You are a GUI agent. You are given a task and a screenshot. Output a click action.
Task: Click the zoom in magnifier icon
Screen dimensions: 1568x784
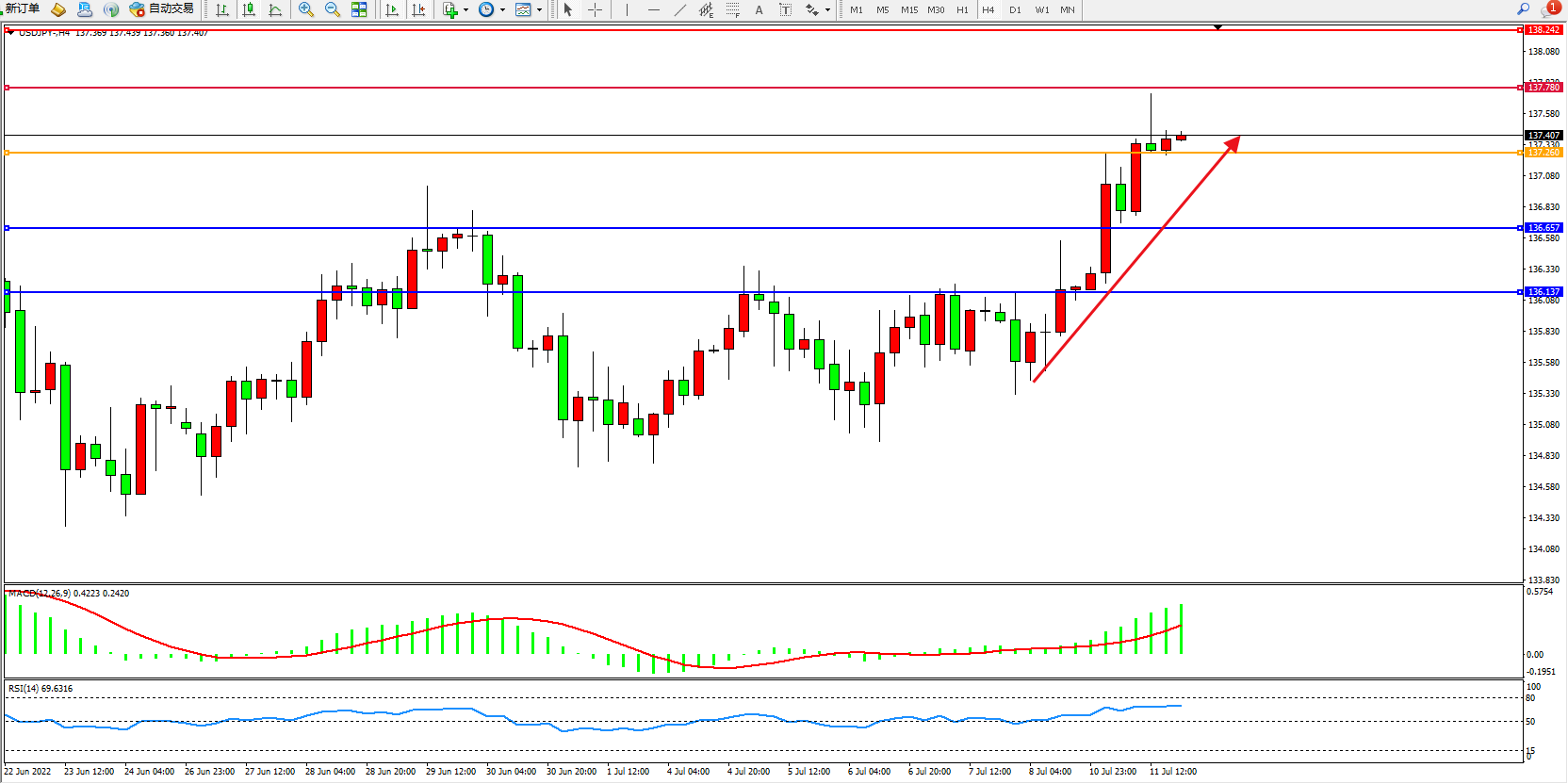pyautogui.click(x=306, y=9)
